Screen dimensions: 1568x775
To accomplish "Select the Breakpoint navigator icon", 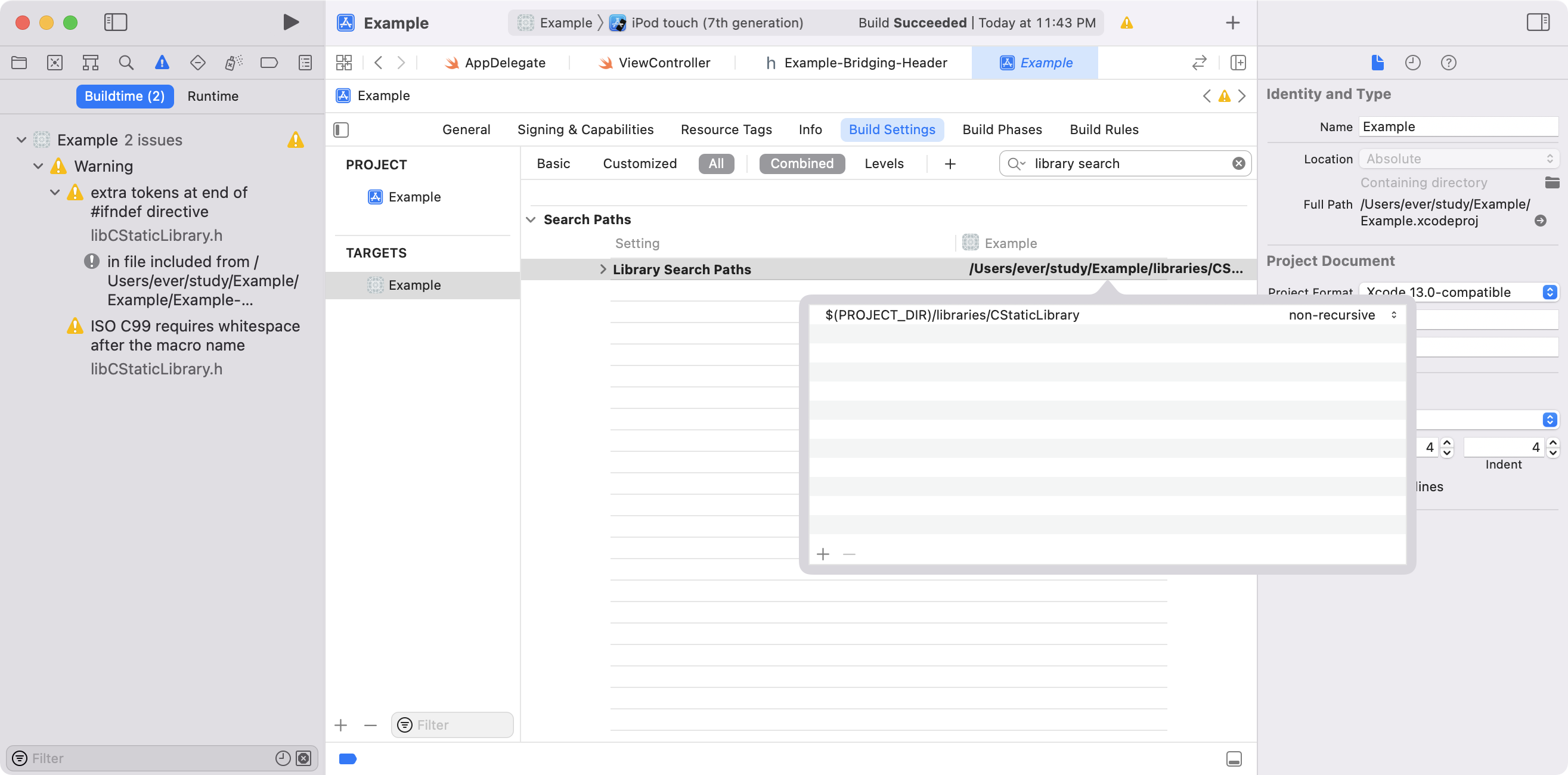I will tap(268, 63).
